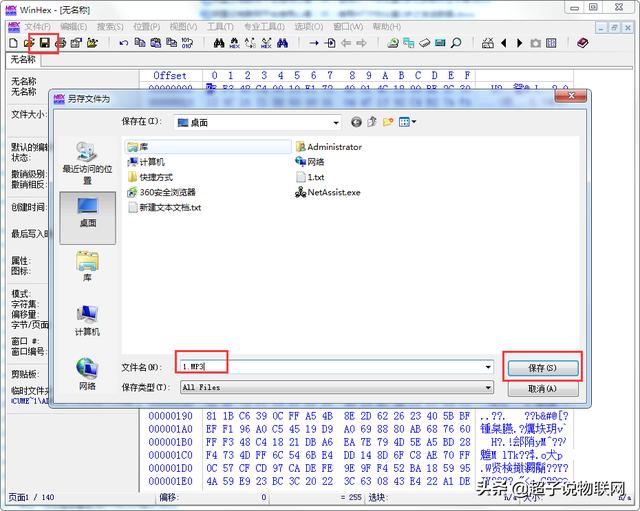Select NetAssist.exe in the file list
The height and width of the screenshot is (511, 640).
(328, 192)
